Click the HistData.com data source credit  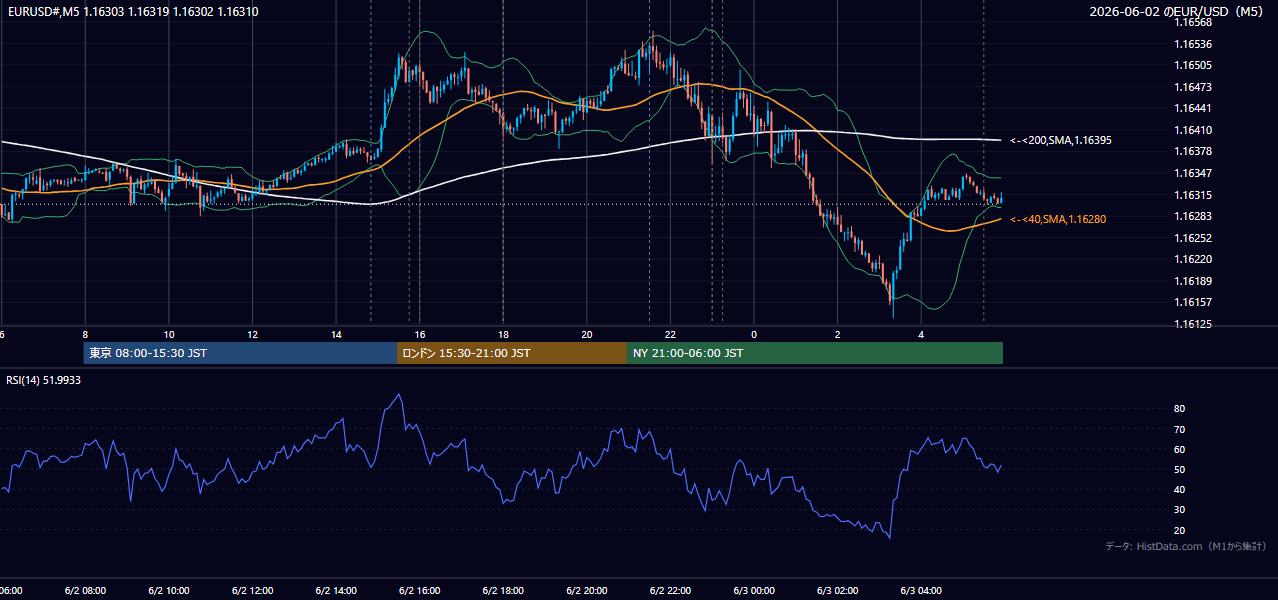tap(1186, 546)
